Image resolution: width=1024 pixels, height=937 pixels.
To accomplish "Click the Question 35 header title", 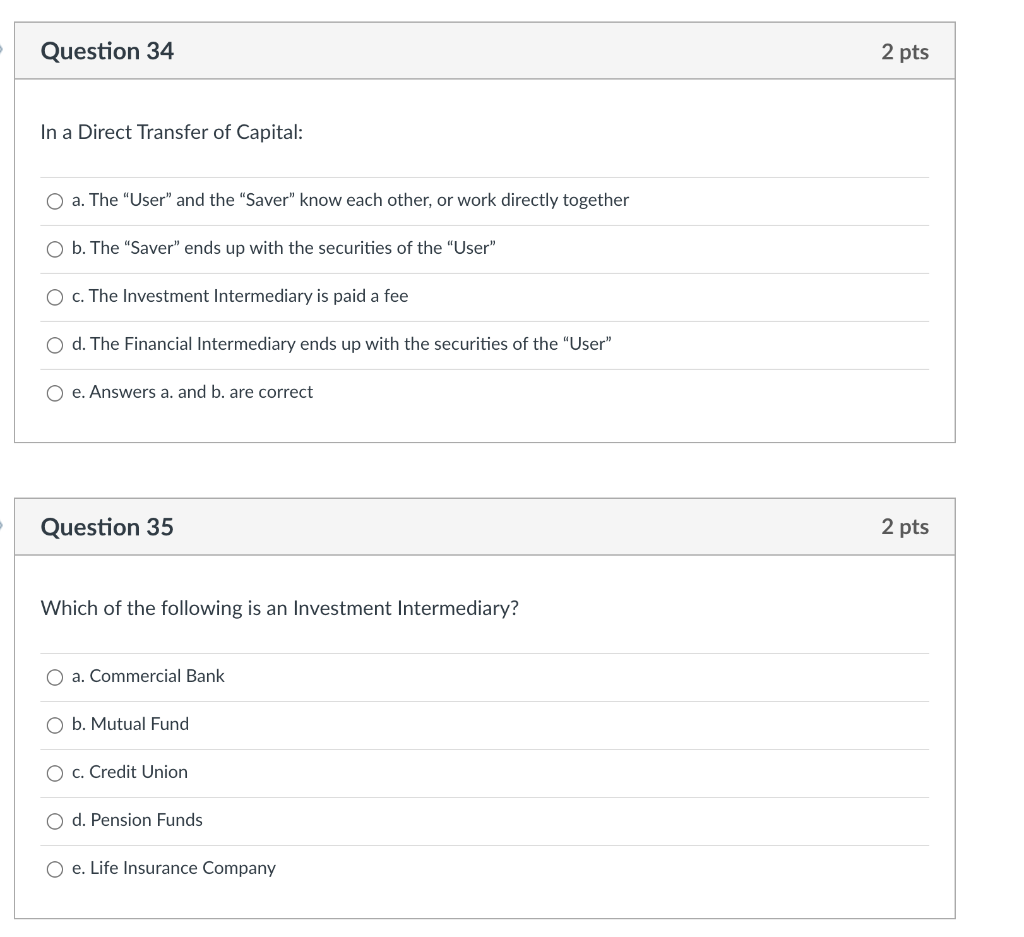I will pyautogui.click(x=106, y=526).
